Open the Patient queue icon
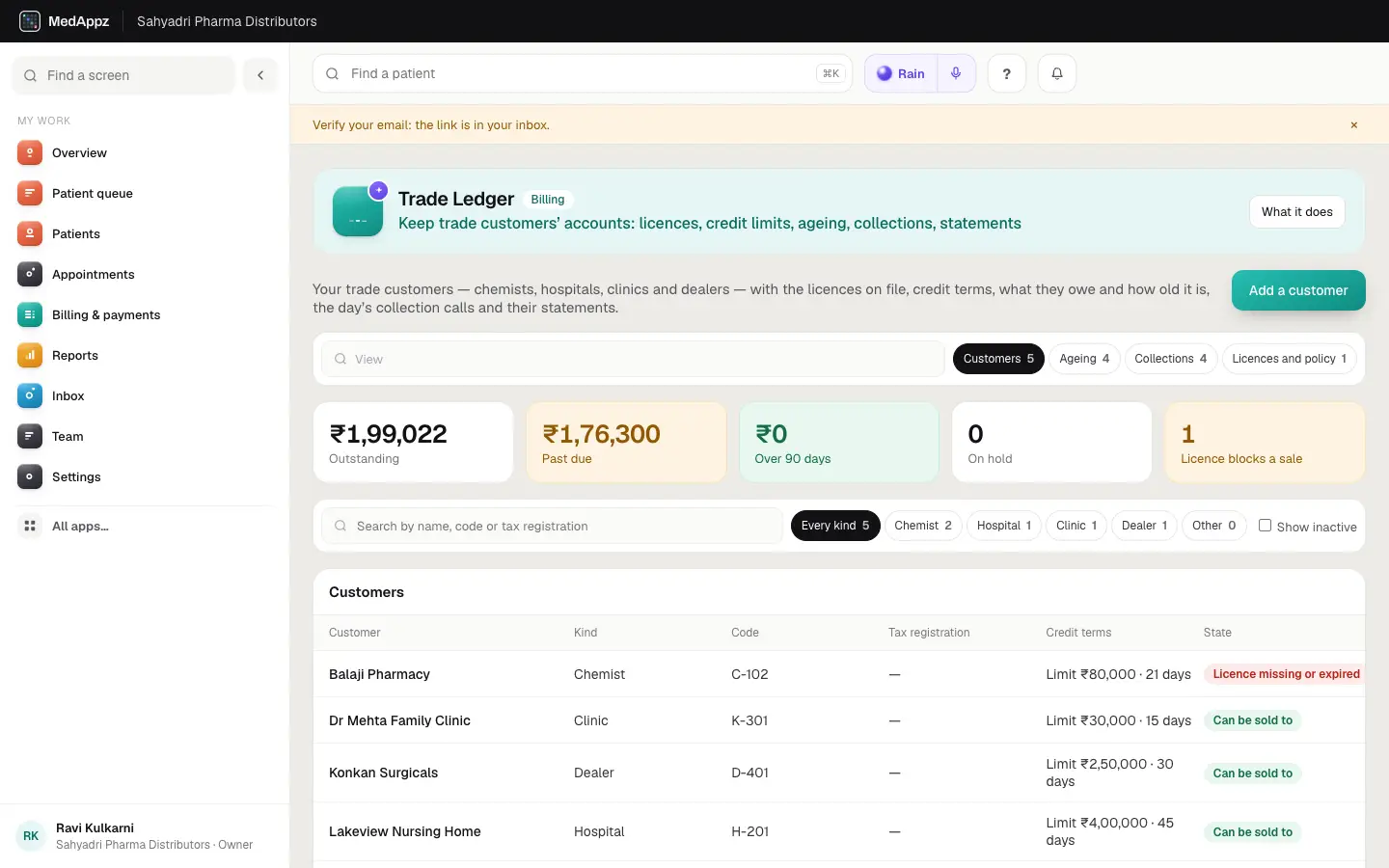Viewport: 1389px width, 868px height. coord(30,193)
